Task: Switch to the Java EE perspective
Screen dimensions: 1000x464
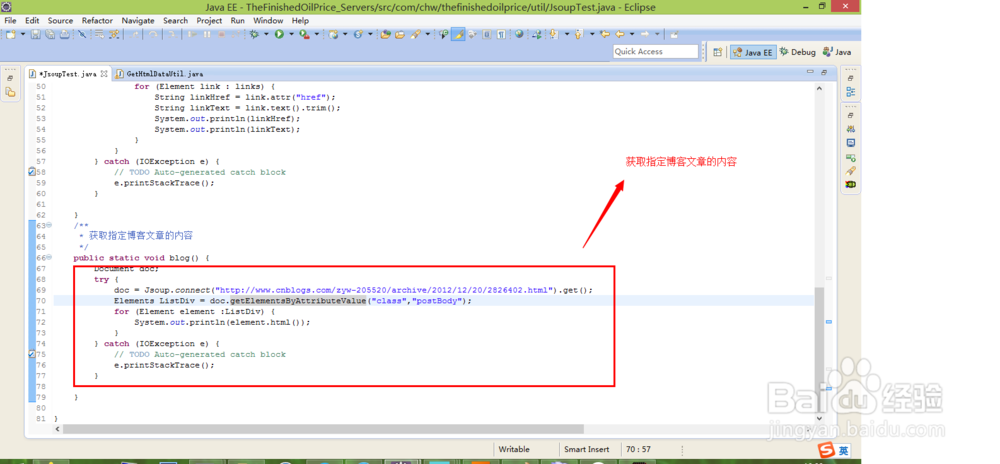Action: click(753, 52)
